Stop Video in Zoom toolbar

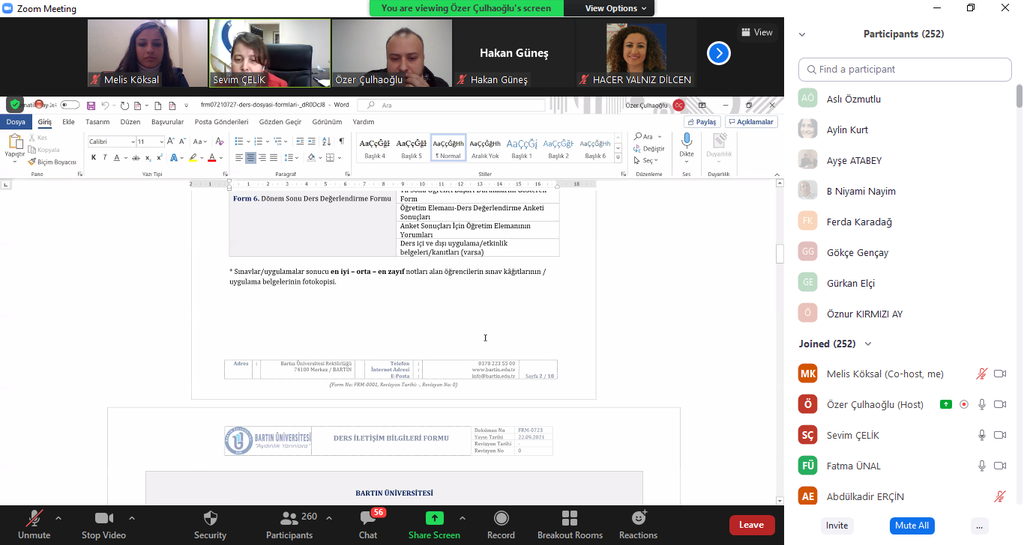(x=104, y=525)
